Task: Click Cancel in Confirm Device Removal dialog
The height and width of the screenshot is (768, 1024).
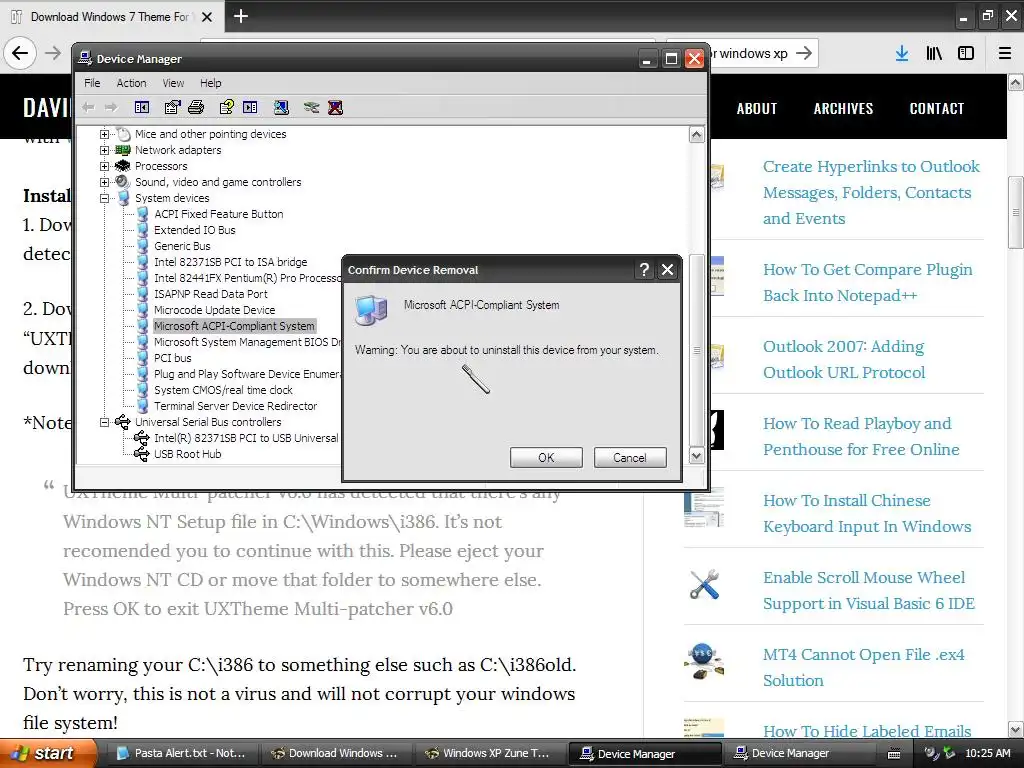Action: pos(630,458)
